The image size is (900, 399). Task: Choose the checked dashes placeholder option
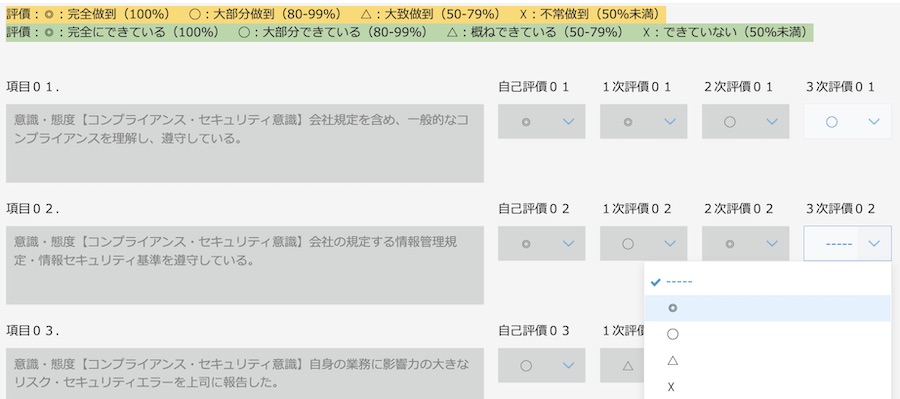pos(767,282)
